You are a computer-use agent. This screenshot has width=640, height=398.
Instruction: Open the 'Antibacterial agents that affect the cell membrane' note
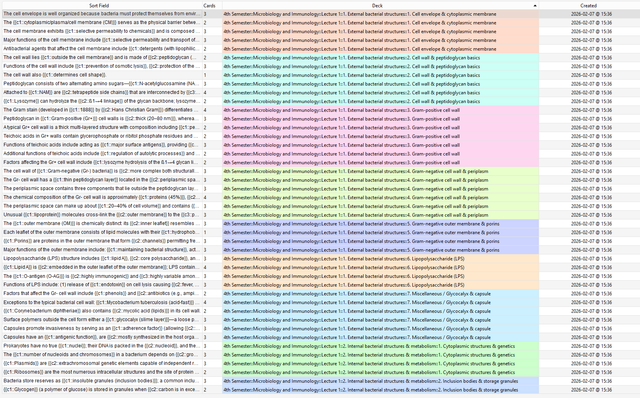(x=320, y=49)
